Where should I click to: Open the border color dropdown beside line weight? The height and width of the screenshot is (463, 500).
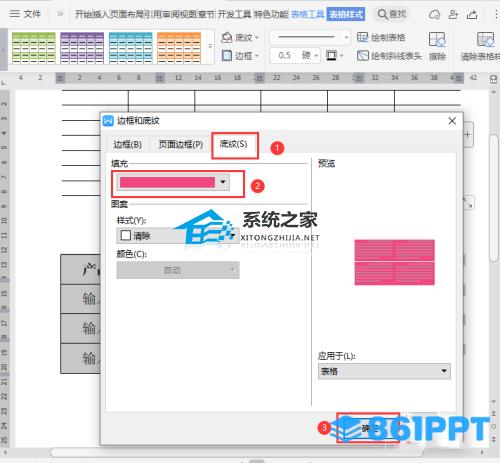(334, 55)
